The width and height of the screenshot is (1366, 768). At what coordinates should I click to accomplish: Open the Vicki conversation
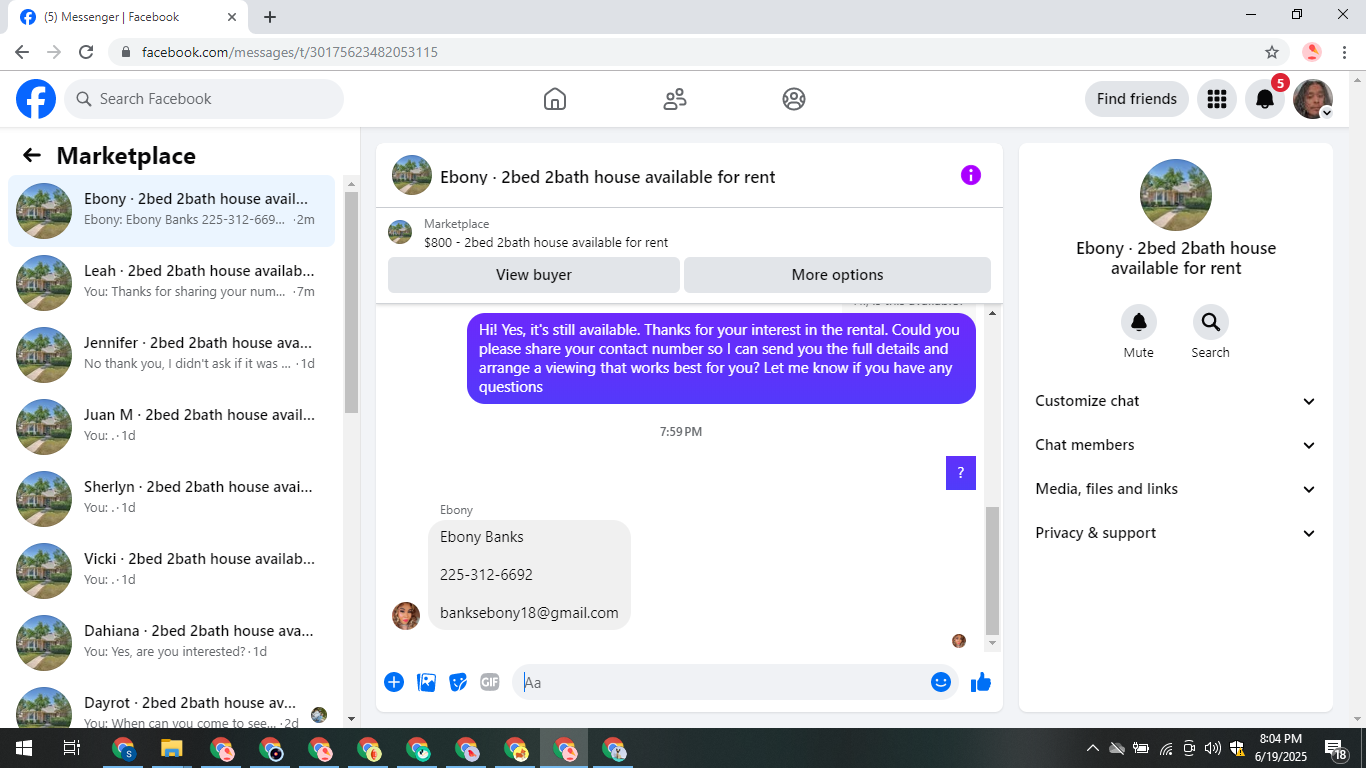pos(171,571)
